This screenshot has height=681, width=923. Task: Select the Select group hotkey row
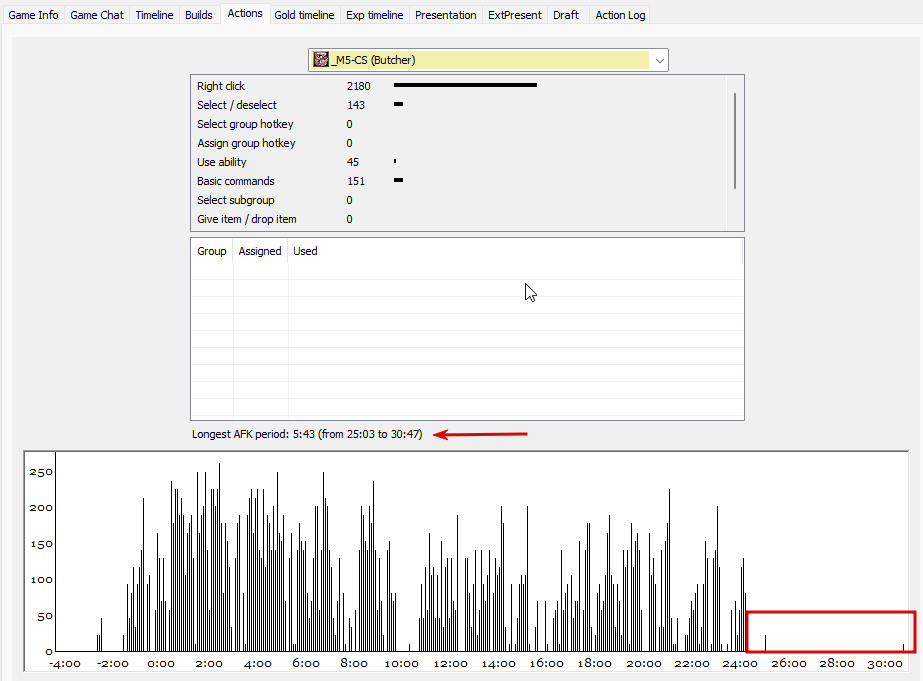[x=459, y=124]
